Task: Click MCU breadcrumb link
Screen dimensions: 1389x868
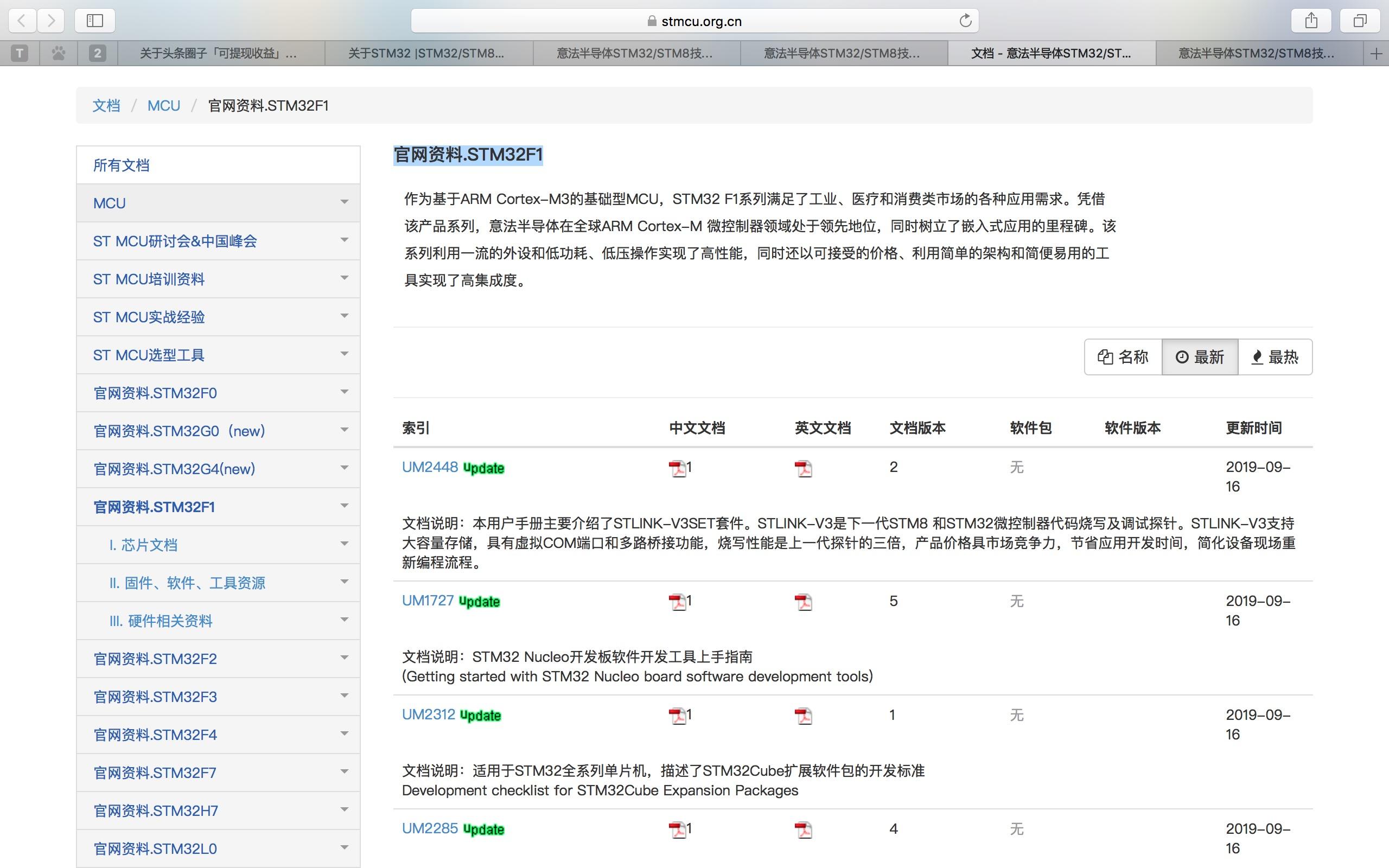Action: [x=163, y=106]
